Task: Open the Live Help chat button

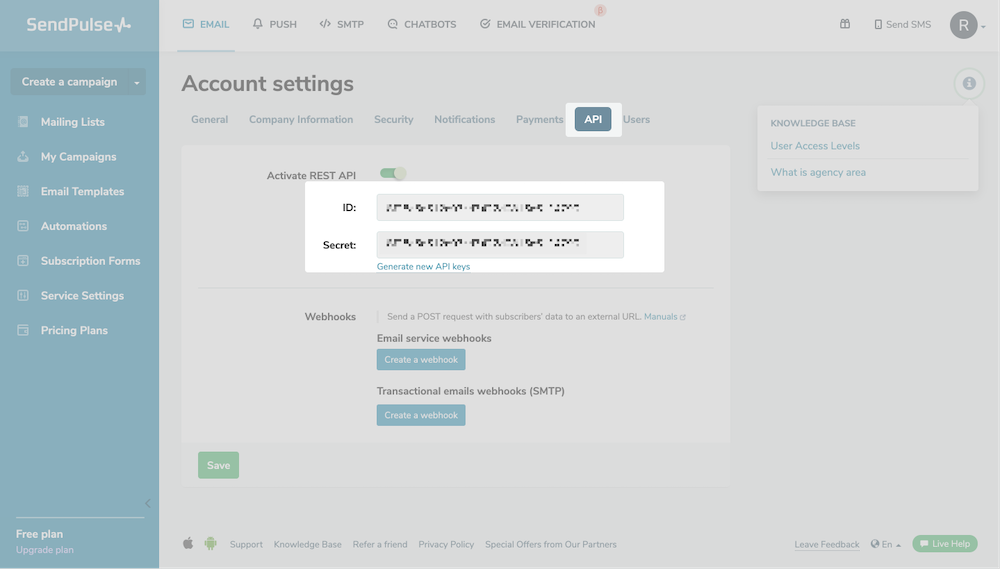Action: [944, 544]
